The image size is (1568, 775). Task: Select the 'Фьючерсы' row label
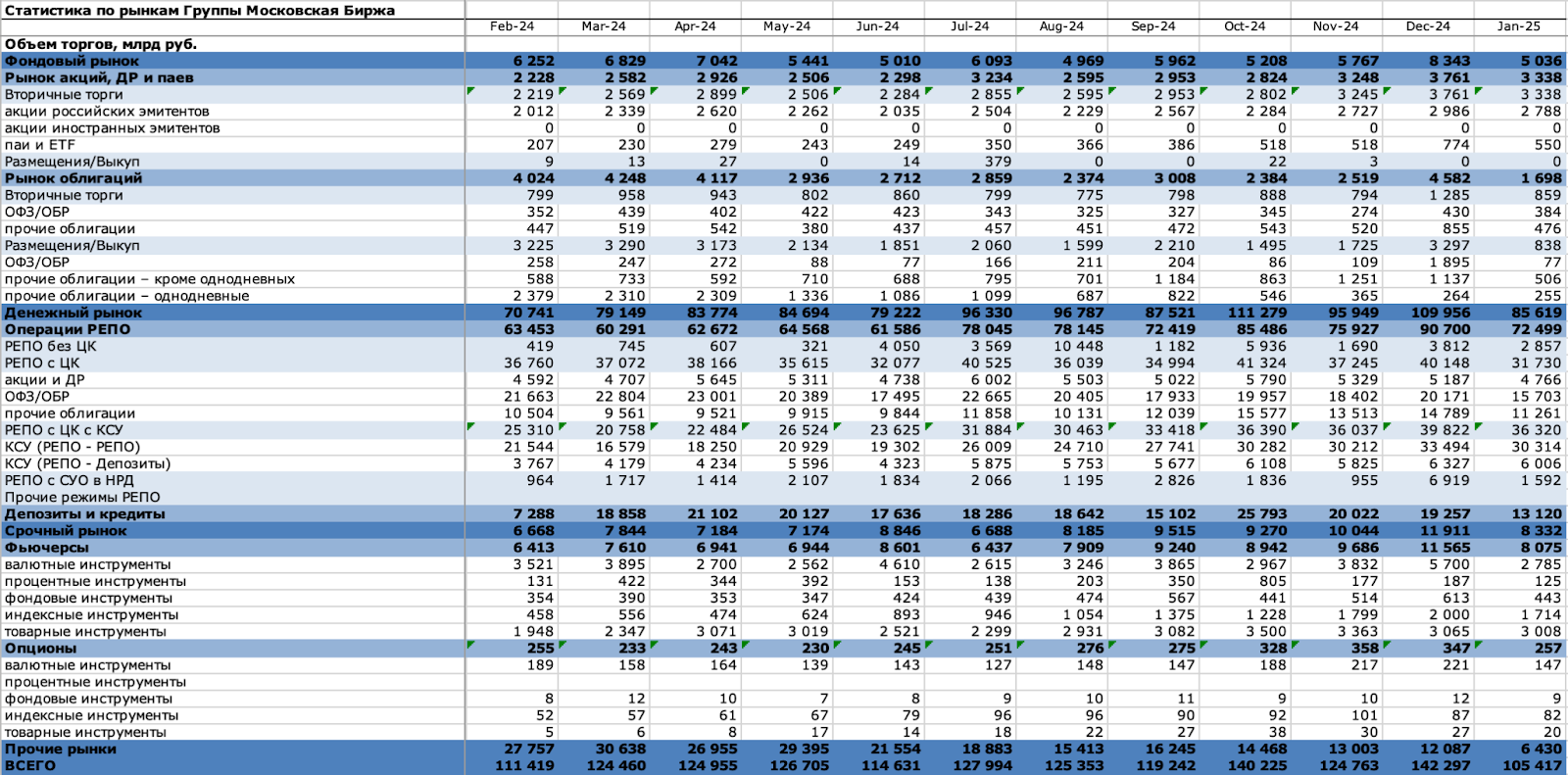tap(46, 548)
